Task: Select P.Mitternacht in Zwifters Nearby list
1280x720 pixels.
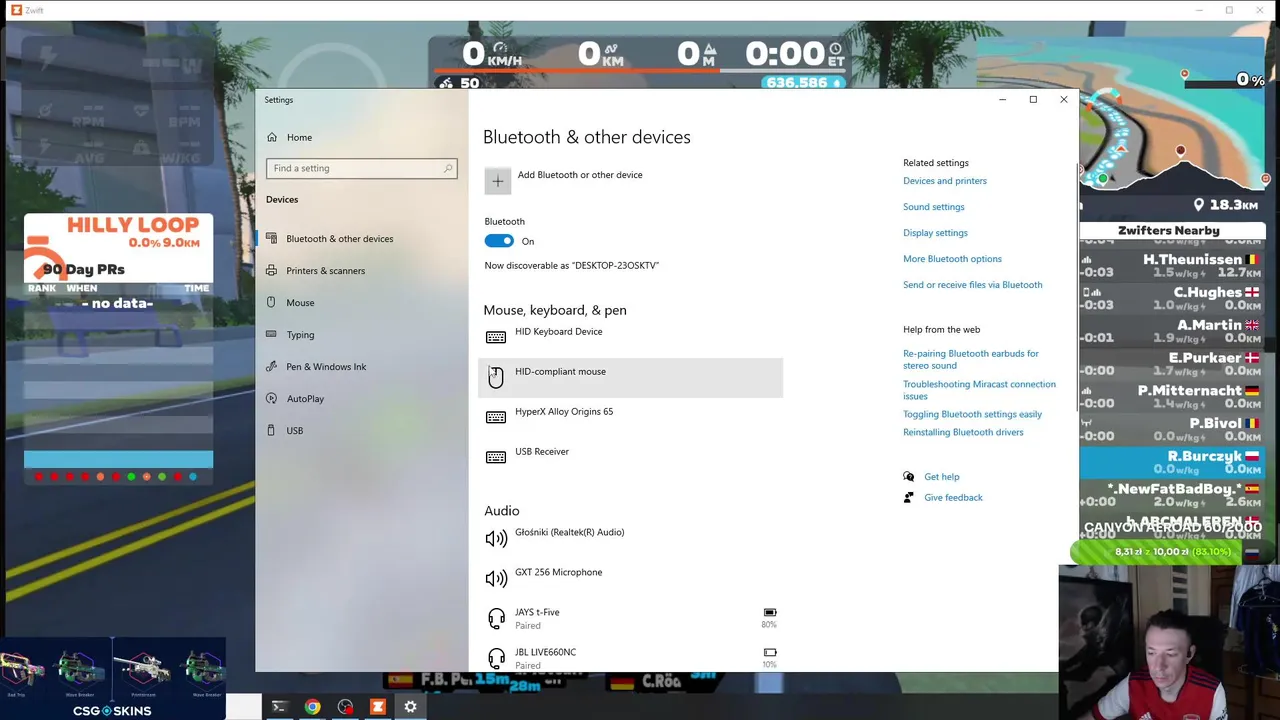Action: click(1172, 397)
